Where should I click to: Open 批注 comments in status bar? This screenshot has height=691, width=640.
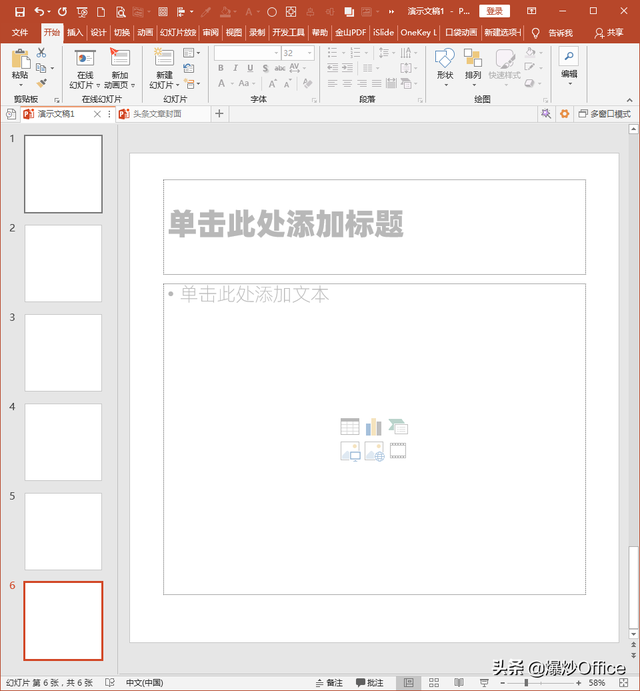(x=369, y=683)
